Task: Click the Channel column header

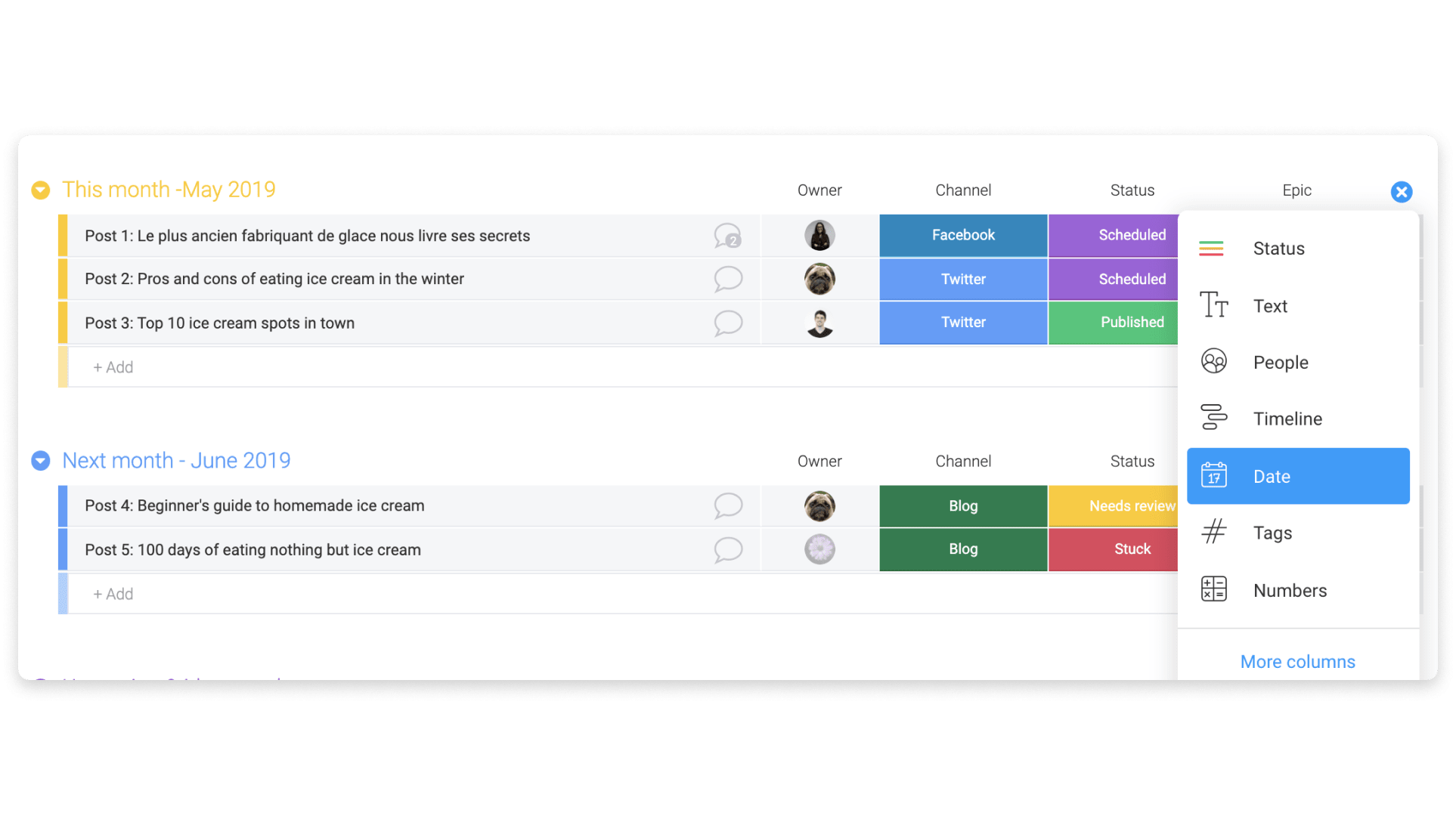Action: pyautogui.click(x=963, y=190)
